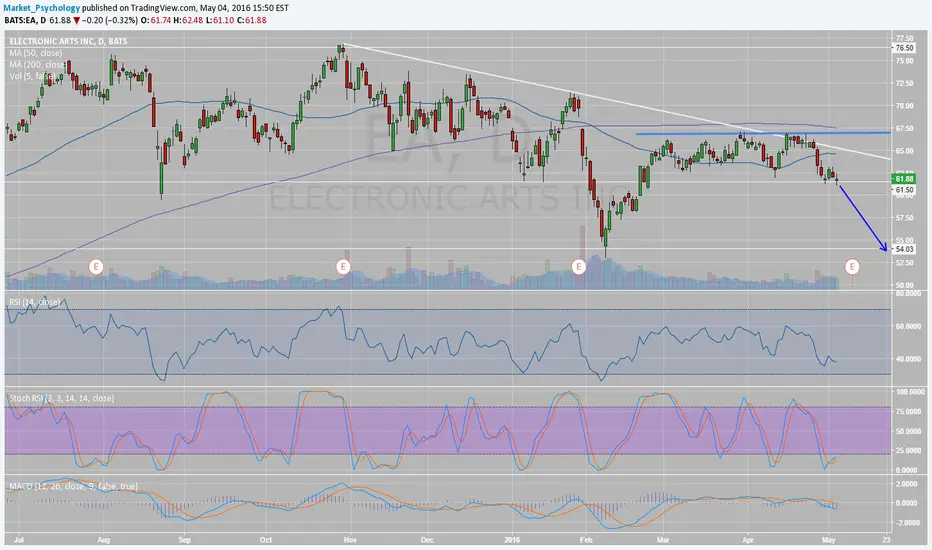
Task: Click the Aug label on the time axis
Action: point(103,540)
